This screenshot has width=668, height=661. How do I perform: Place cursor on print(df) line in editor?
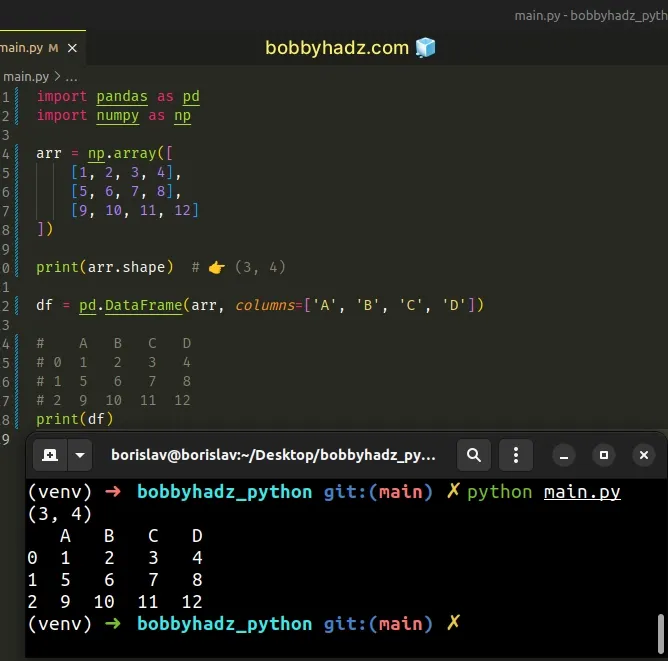tap(75, 419)
